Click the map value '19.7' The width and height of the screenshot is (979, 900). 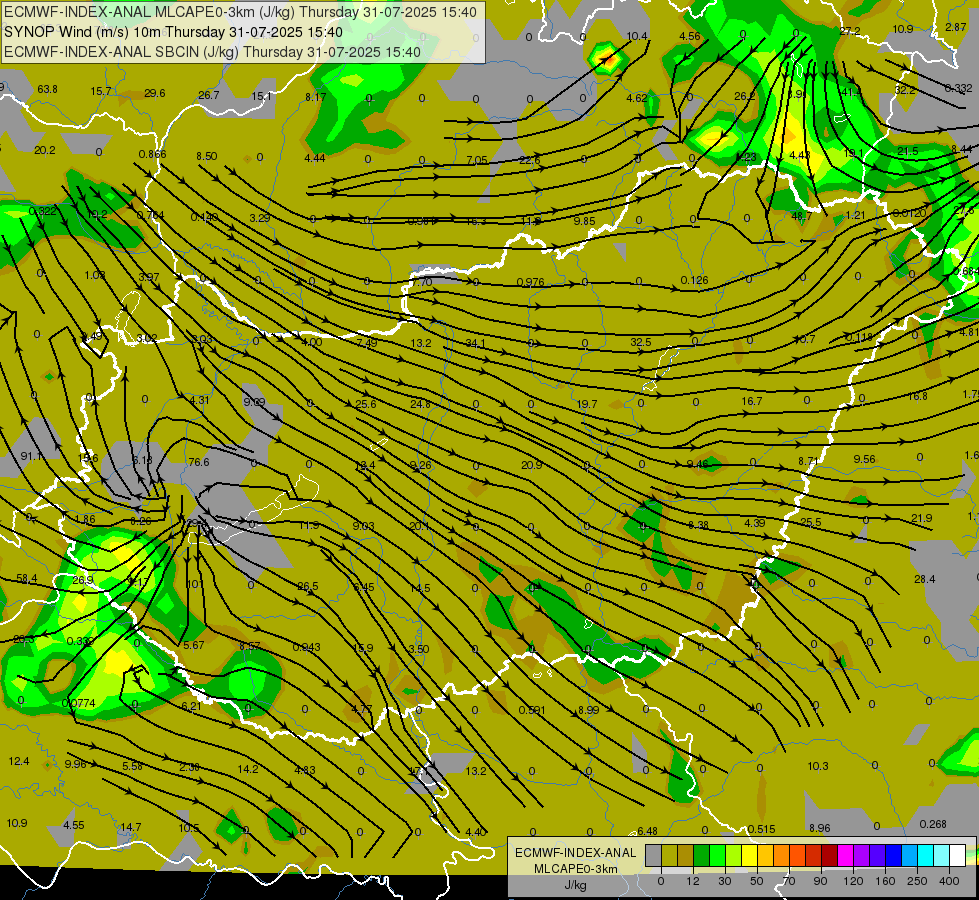[587, 405]
